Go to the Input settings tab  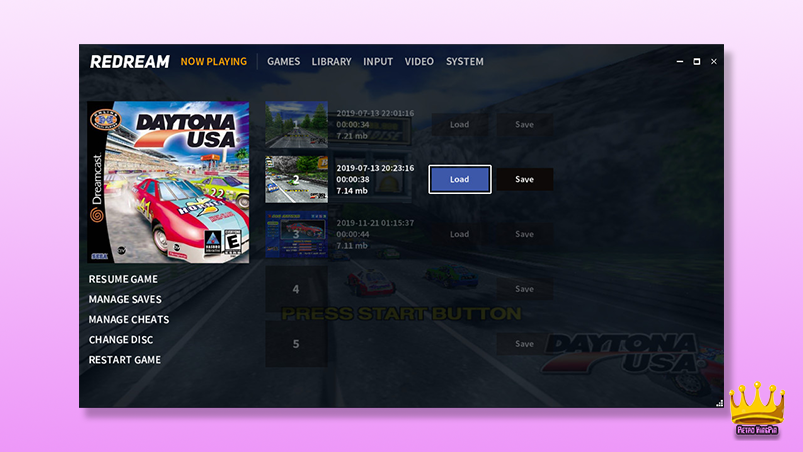[378, 61]
